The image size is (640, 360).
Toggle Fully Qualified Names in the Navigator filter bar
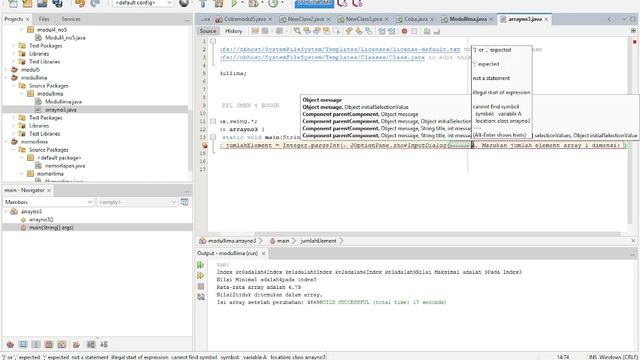[76, 344]
